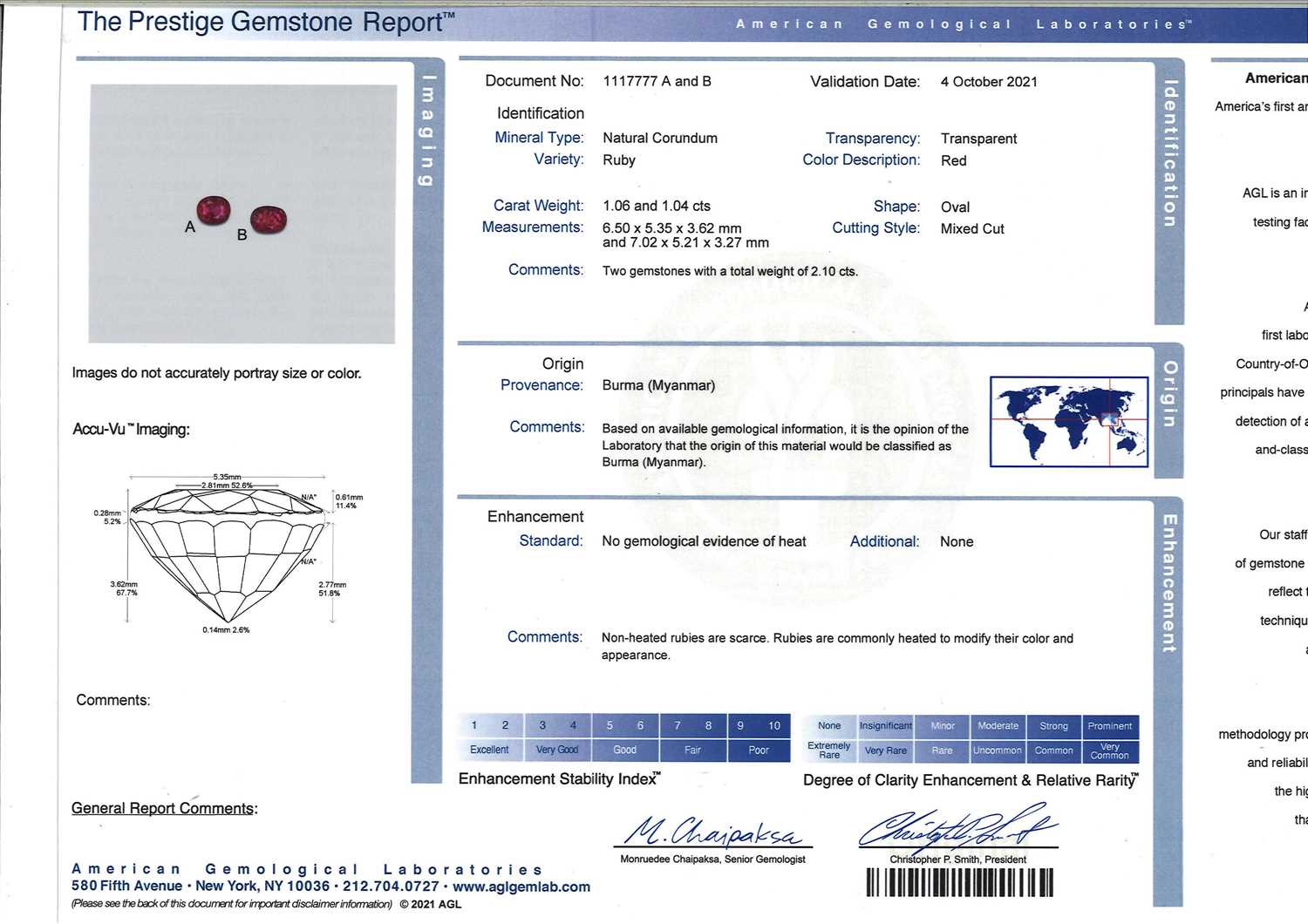Click the M. Chaipaksa signature
Viewport: 1308px width, 924px height.
[715, 832]
